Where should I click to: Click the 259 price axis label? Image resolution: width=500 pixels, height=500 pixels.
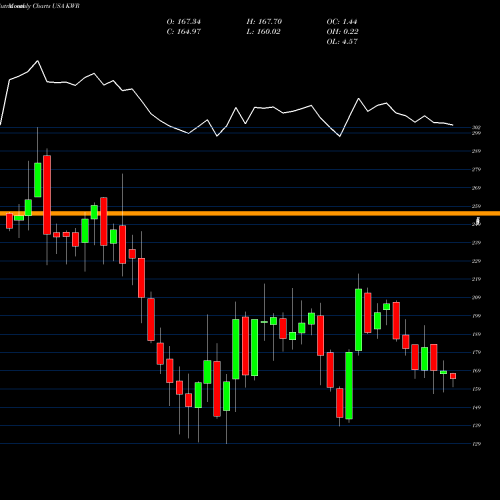point(476,206)
